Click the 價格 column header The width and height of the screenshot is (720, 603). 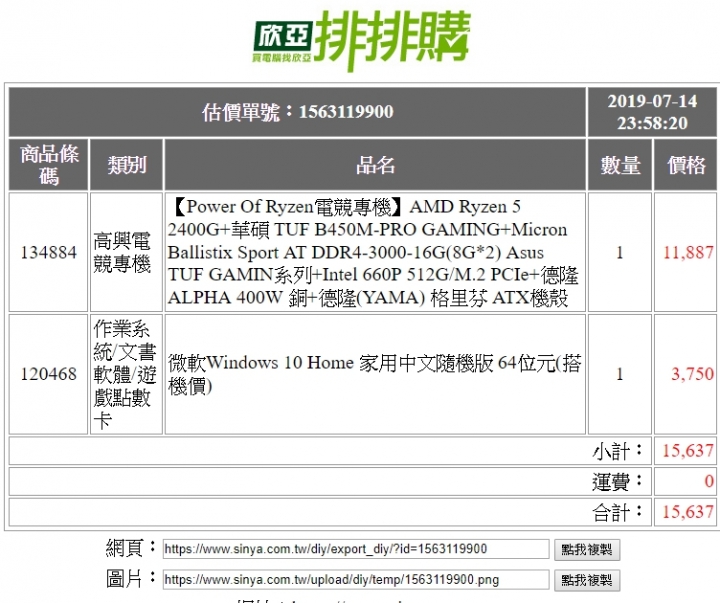686,164
